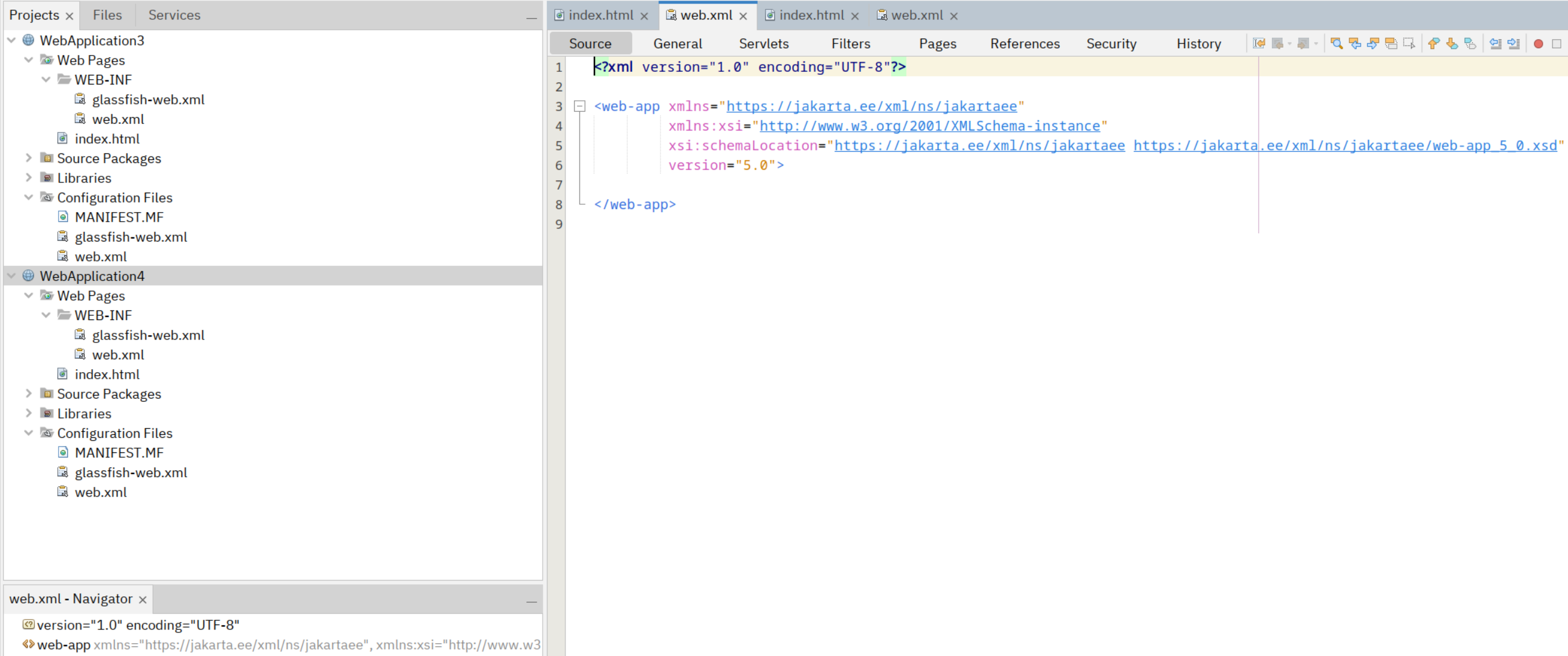Stop macro recording icon
The width and height of the screenshot is (1568, 656).
(1558, 43)
